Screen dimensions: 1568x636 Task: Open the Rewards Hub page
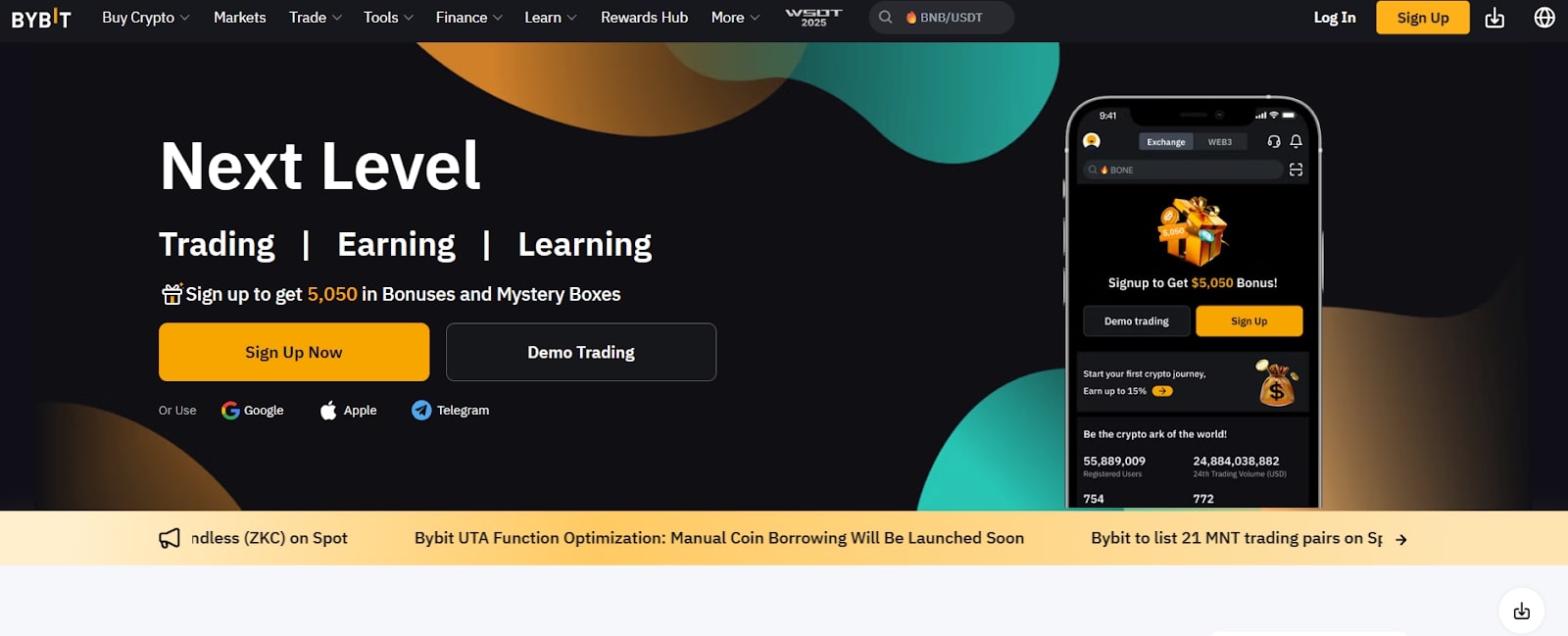coord(644,18)
